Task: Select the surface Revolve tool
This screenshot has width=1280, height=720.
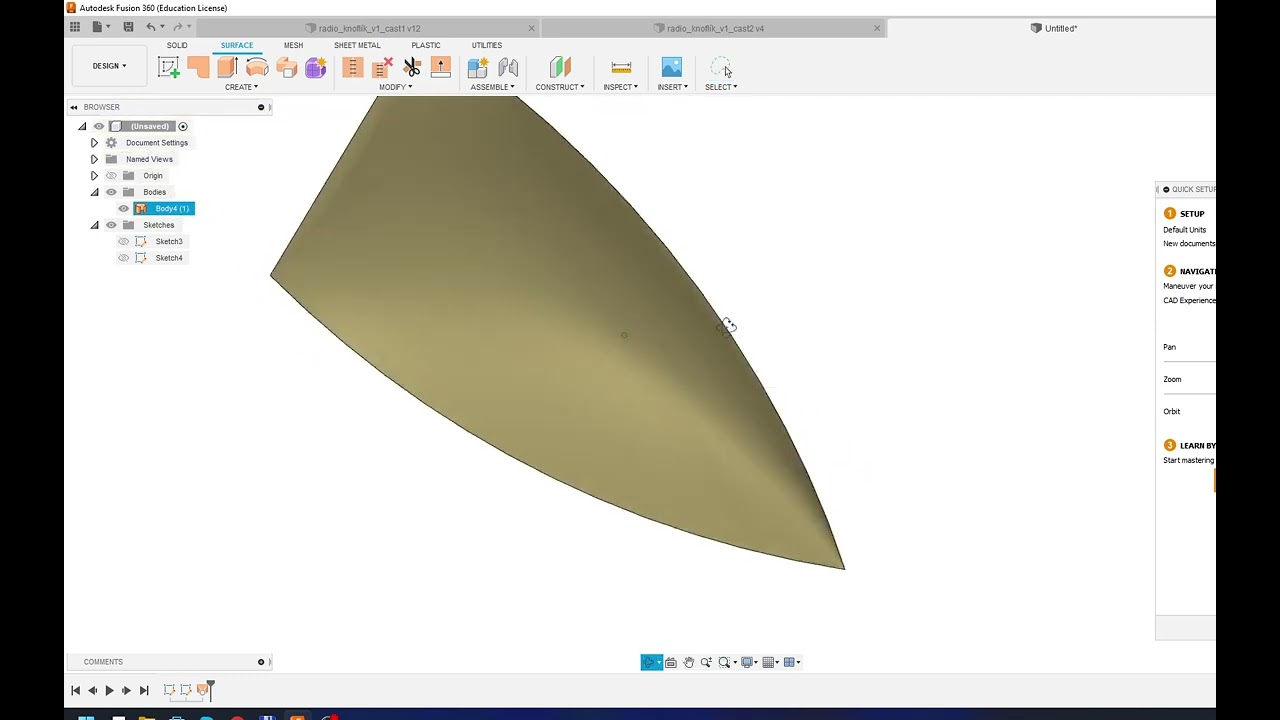Action: pyautogui.click(x=257, y=67)
